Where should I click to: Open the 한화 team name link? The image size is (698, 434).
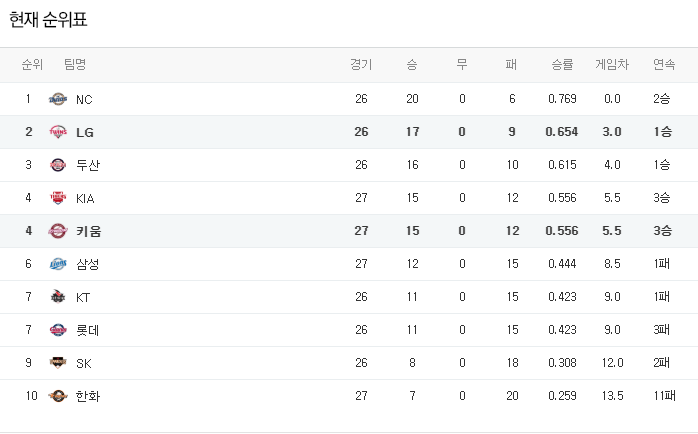click(88, 396)
